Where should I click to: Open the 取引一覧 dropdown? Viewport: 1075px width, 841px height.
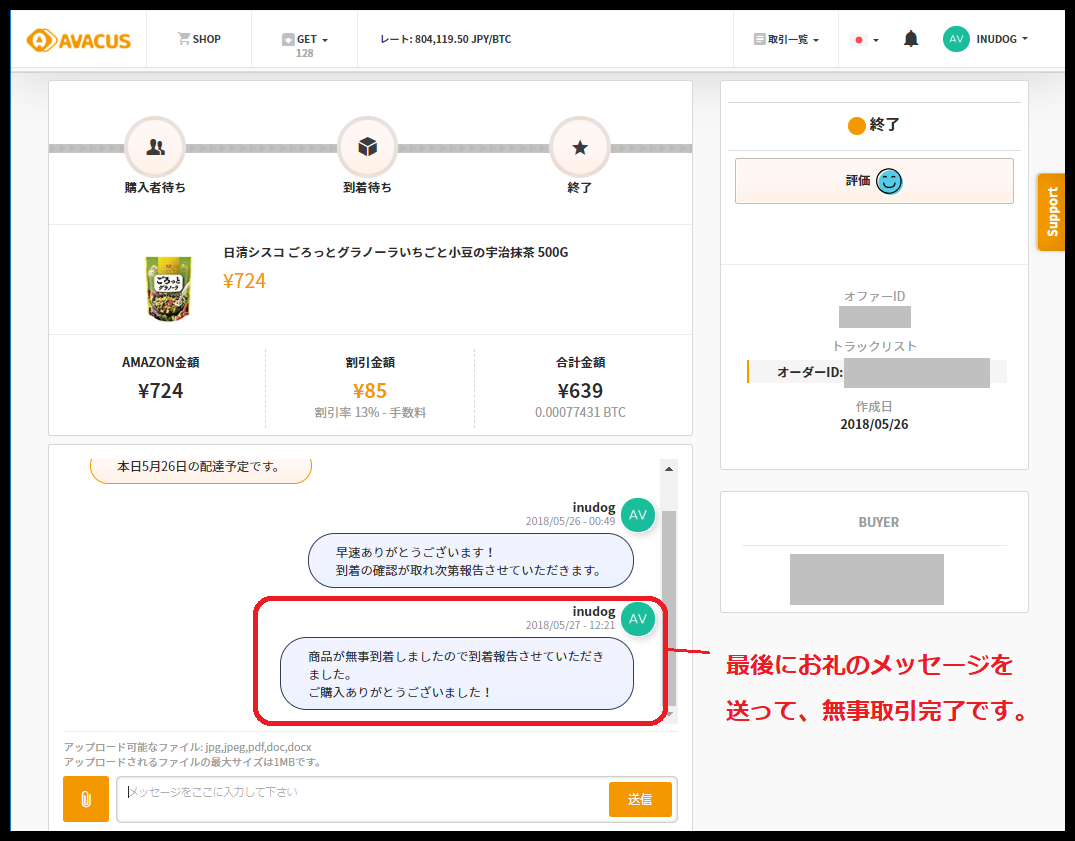tap(786, 40)
